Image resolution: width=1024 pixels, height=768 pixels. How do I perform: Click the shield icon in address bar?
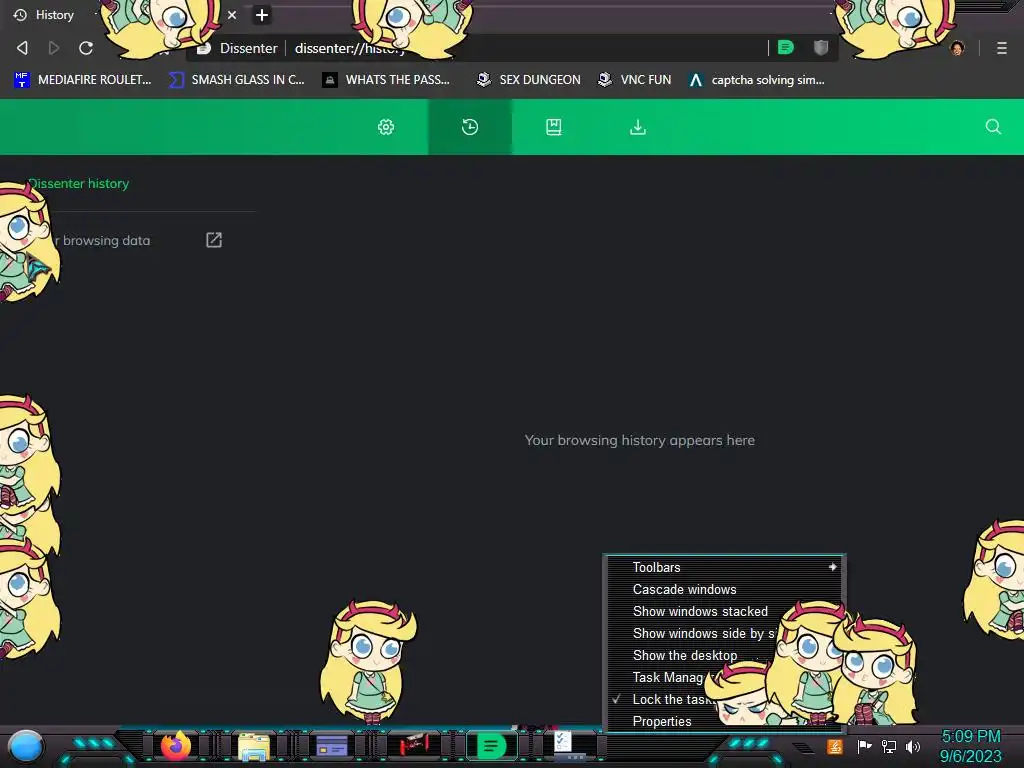[821, 47]
